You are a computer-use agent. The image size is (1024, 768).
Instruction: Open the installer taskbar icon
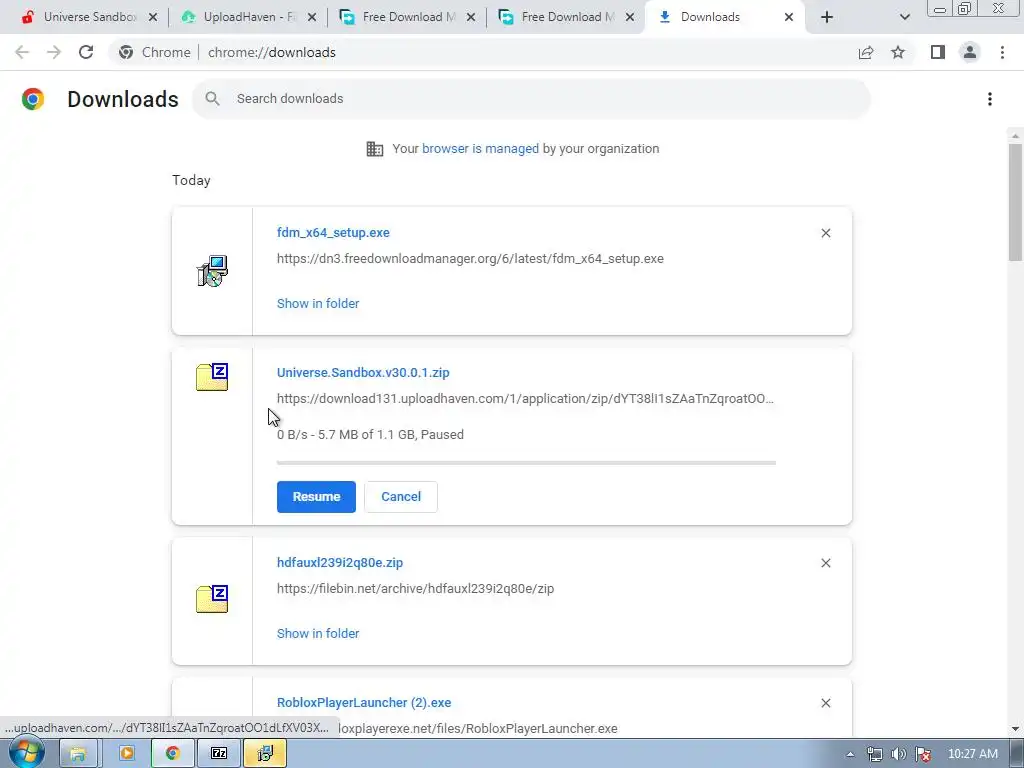(x=265, y=754)
